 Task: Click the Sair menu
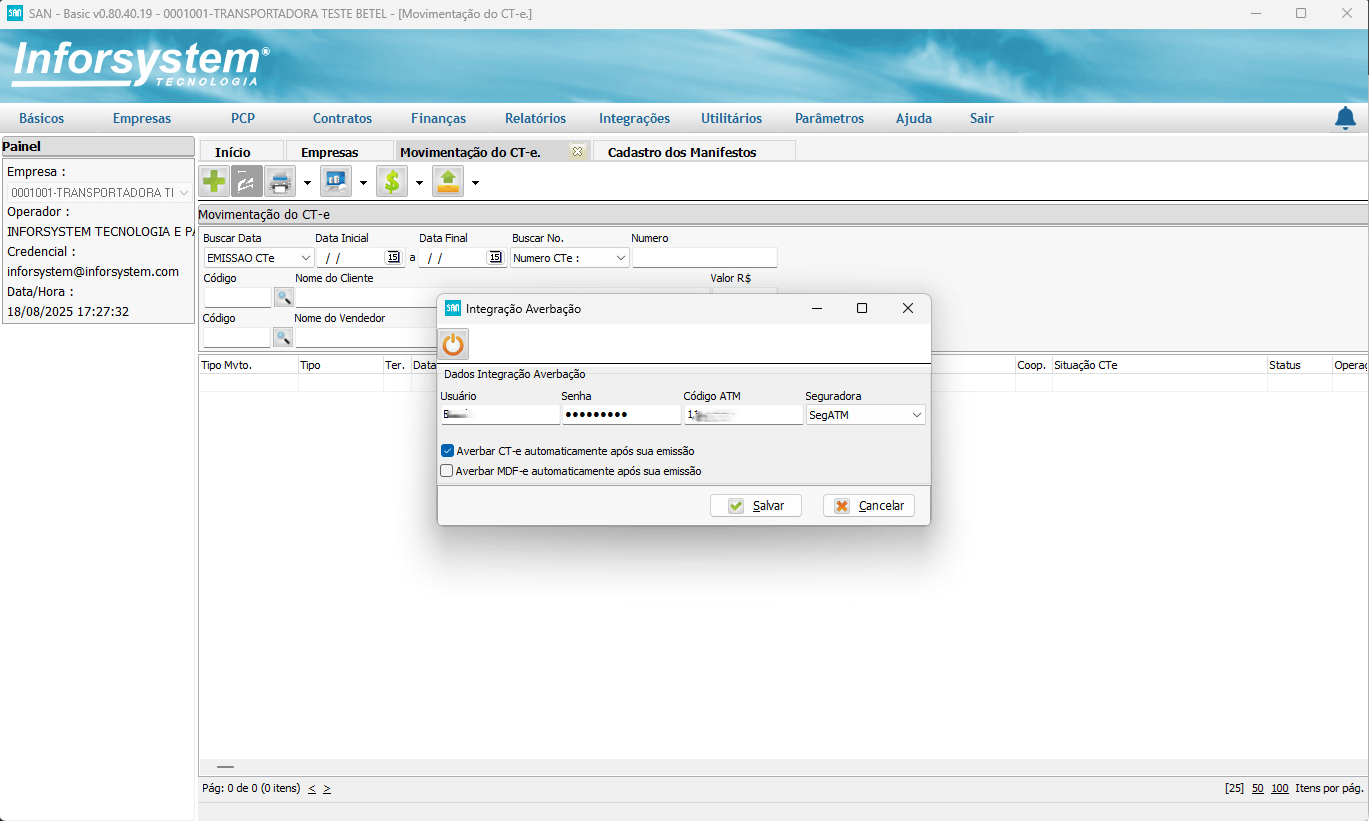click(x=982, y=118)
